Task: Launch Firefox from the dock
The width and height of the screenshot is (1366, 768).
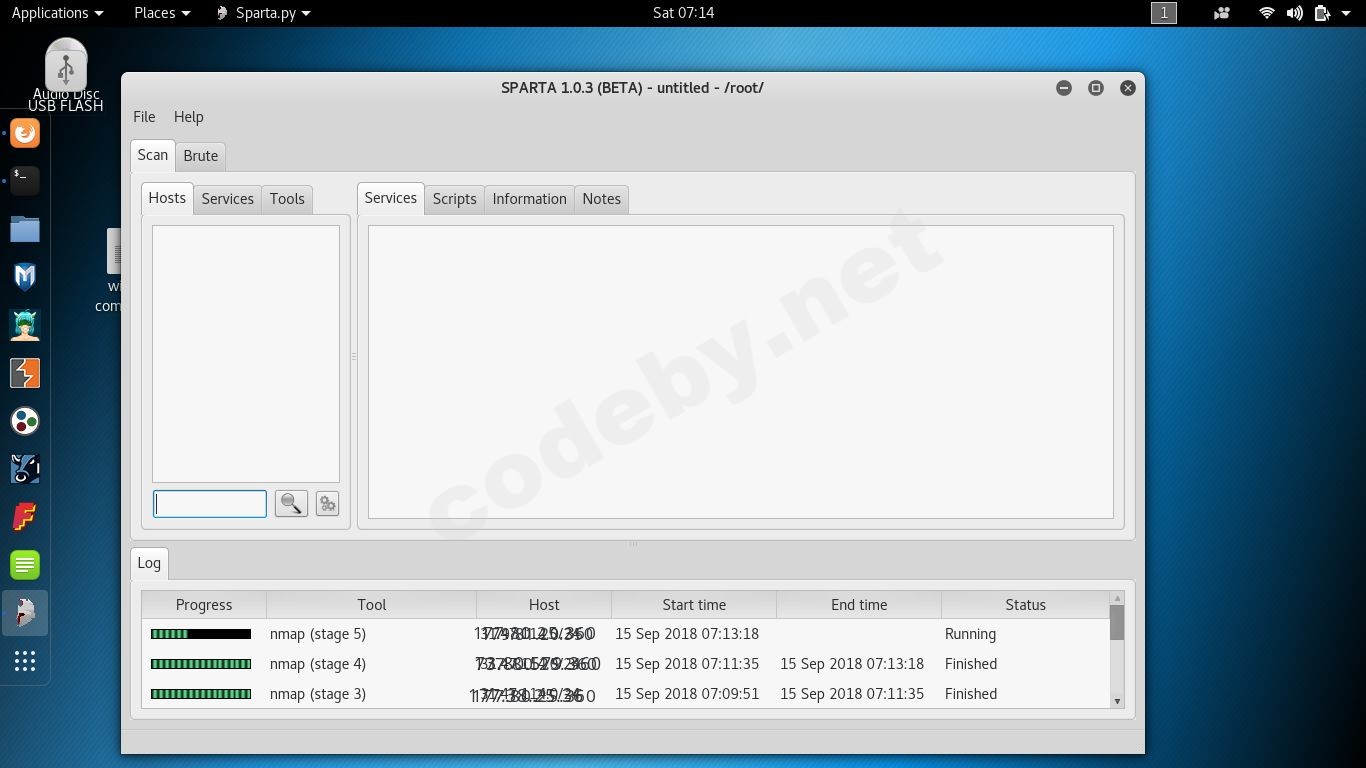Action: click(x=25, y=133)
